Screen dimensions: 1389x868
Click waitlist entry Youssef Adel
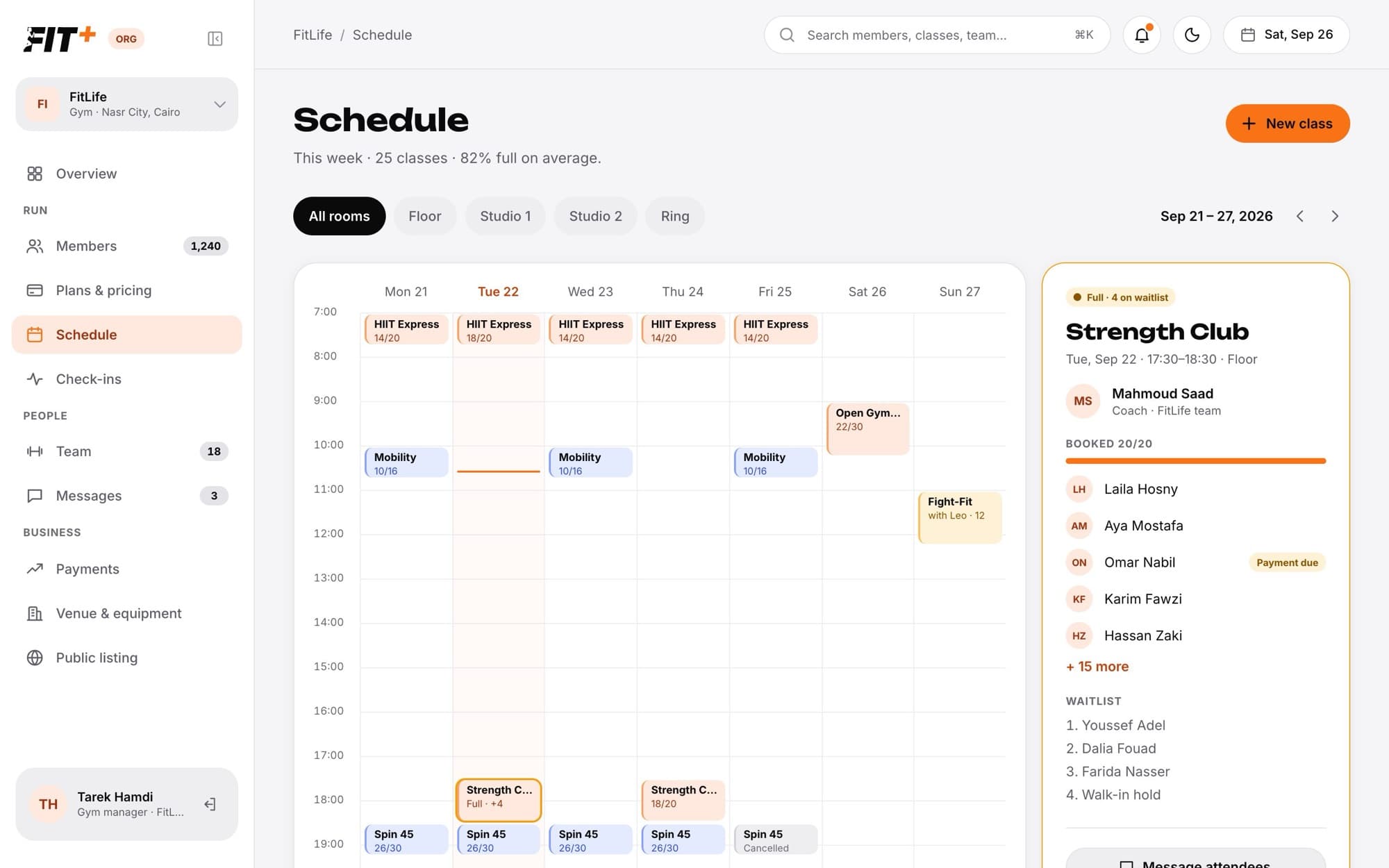[1115, 726]
